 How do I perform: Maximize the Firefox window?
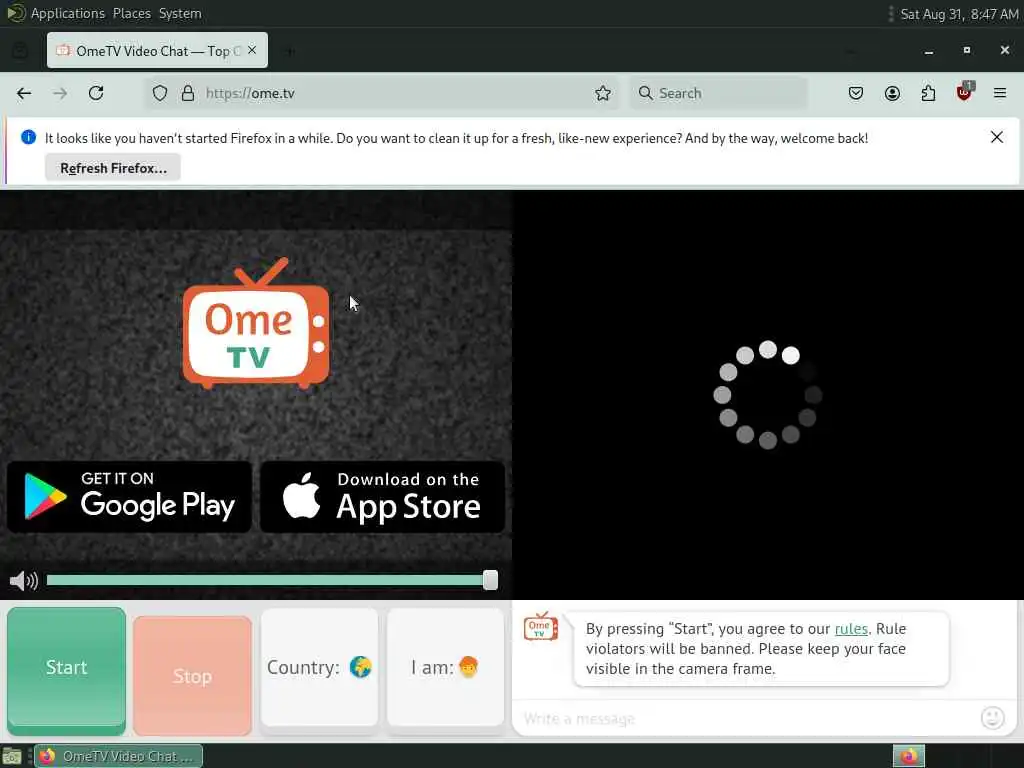point(967,50)
